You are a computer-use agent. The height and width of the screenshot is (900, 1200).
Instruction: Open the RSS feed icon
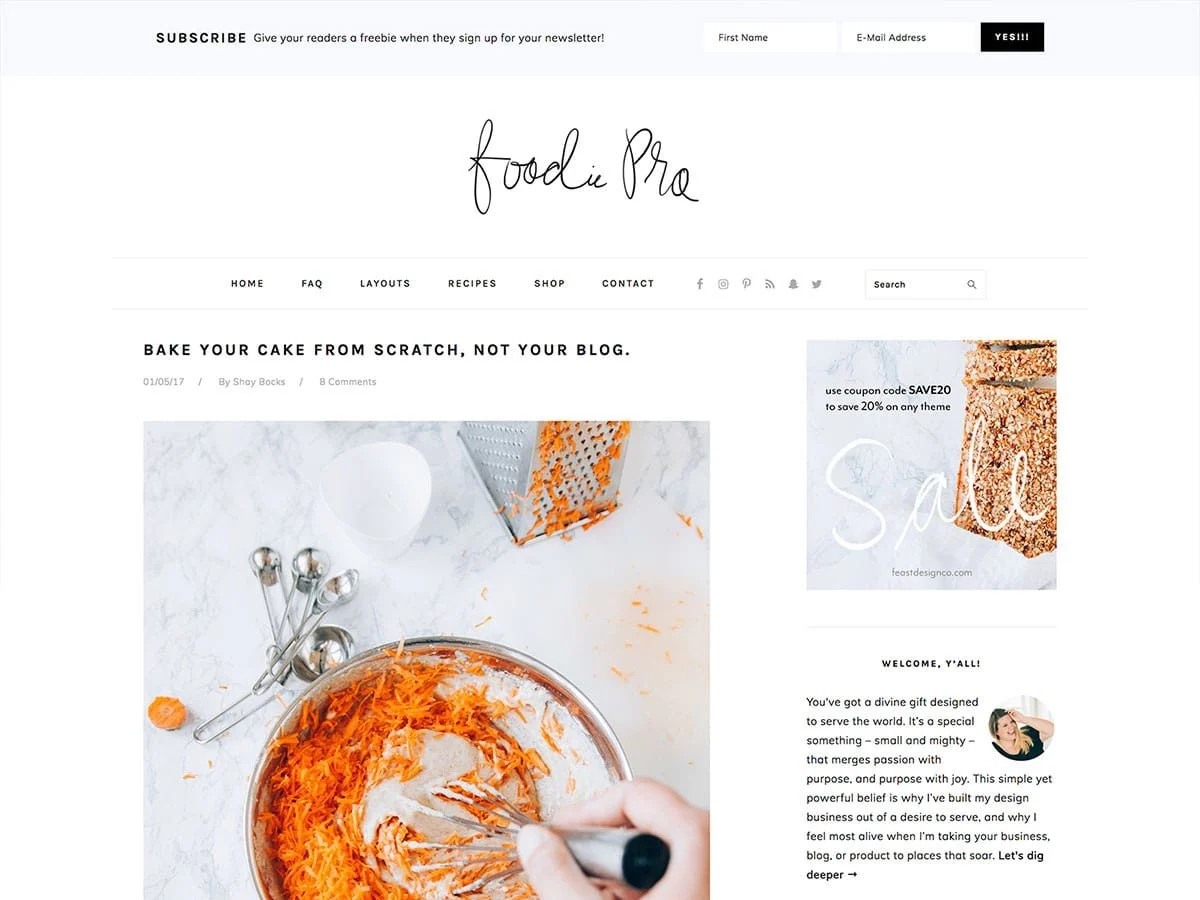[x=770, y=284]
